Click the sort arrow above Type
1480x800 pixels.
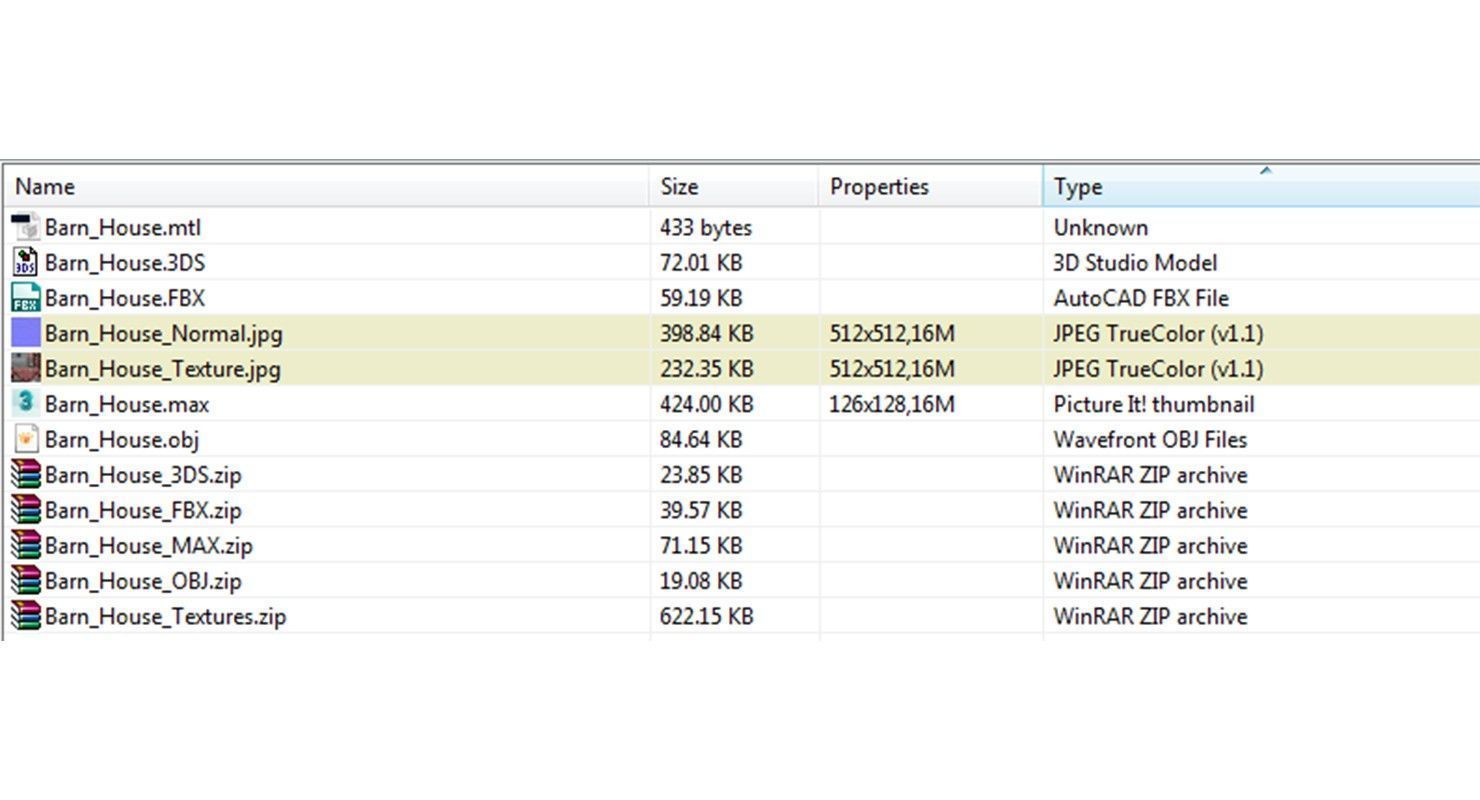click(x=1265, y=171)
